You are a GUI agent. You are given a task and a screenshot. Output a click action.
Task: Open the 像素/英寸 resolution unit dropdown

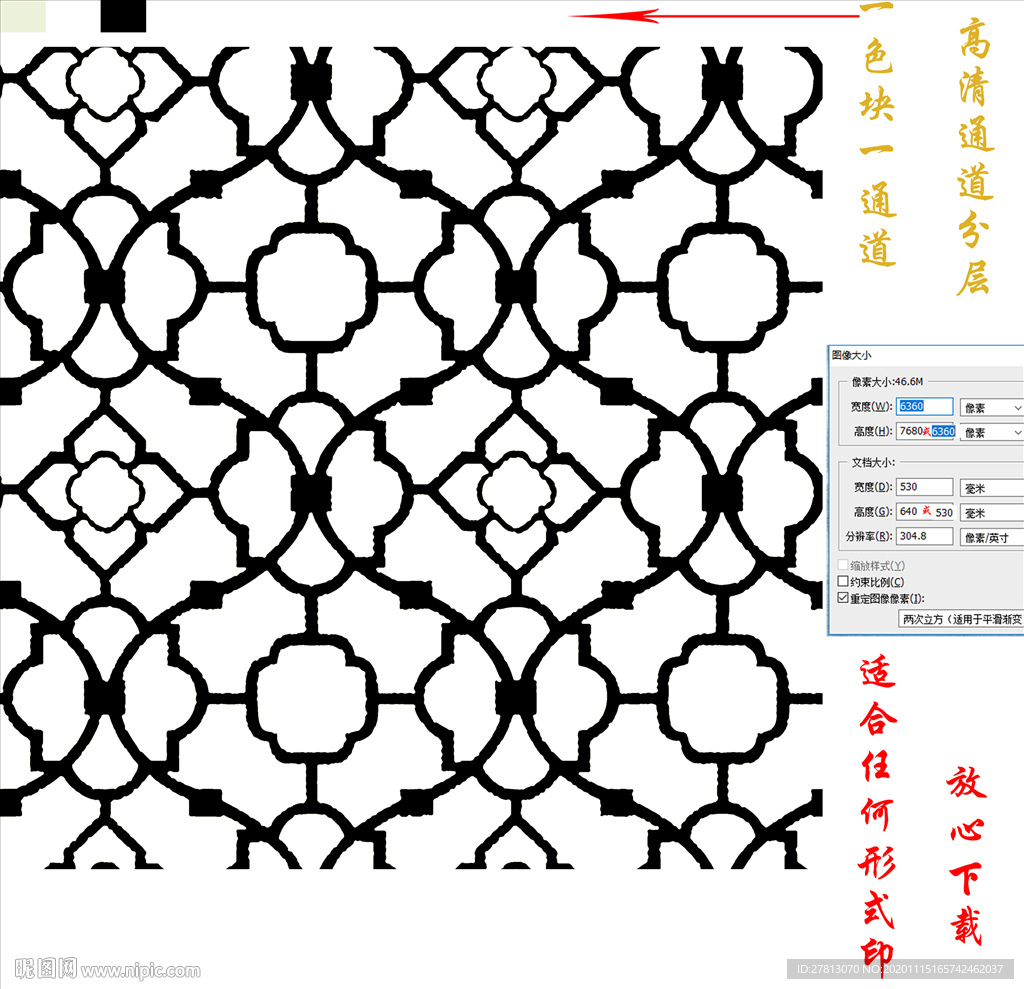(x=991, y=538)
